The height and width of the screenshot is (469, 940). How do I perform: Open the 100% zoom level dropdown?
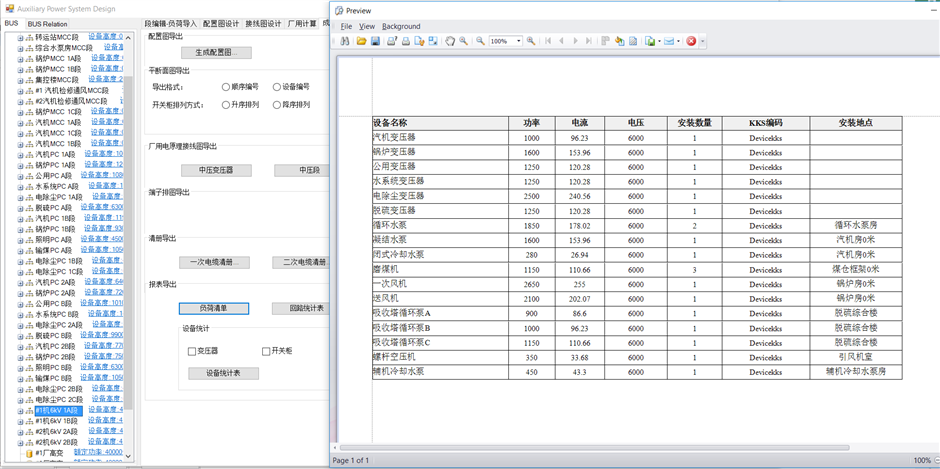(519, 41)
